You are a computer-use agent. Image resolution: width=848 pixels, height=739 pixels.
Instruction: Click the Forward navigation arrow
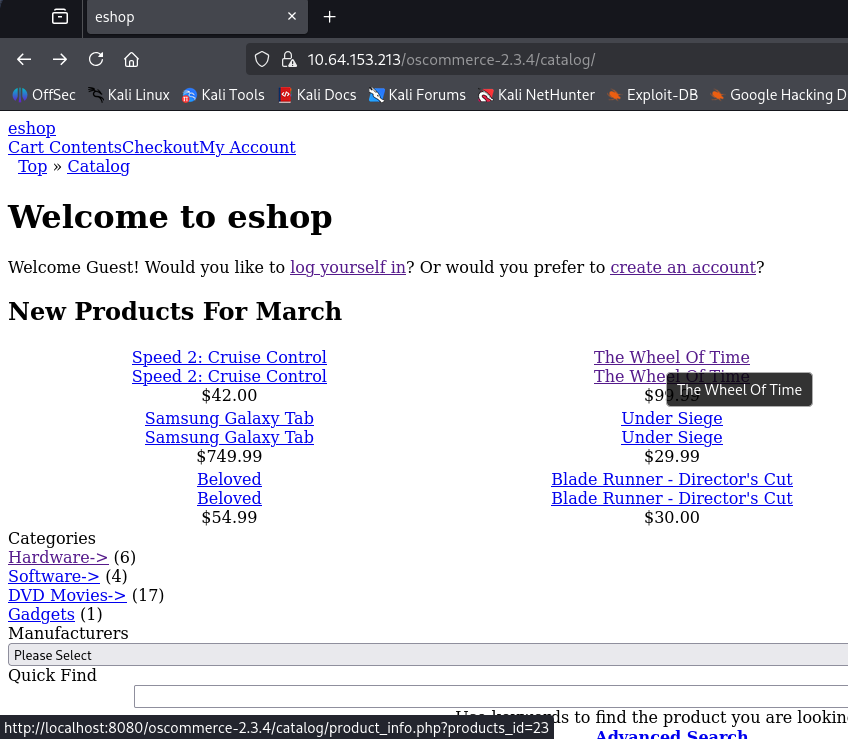(60, 59)
